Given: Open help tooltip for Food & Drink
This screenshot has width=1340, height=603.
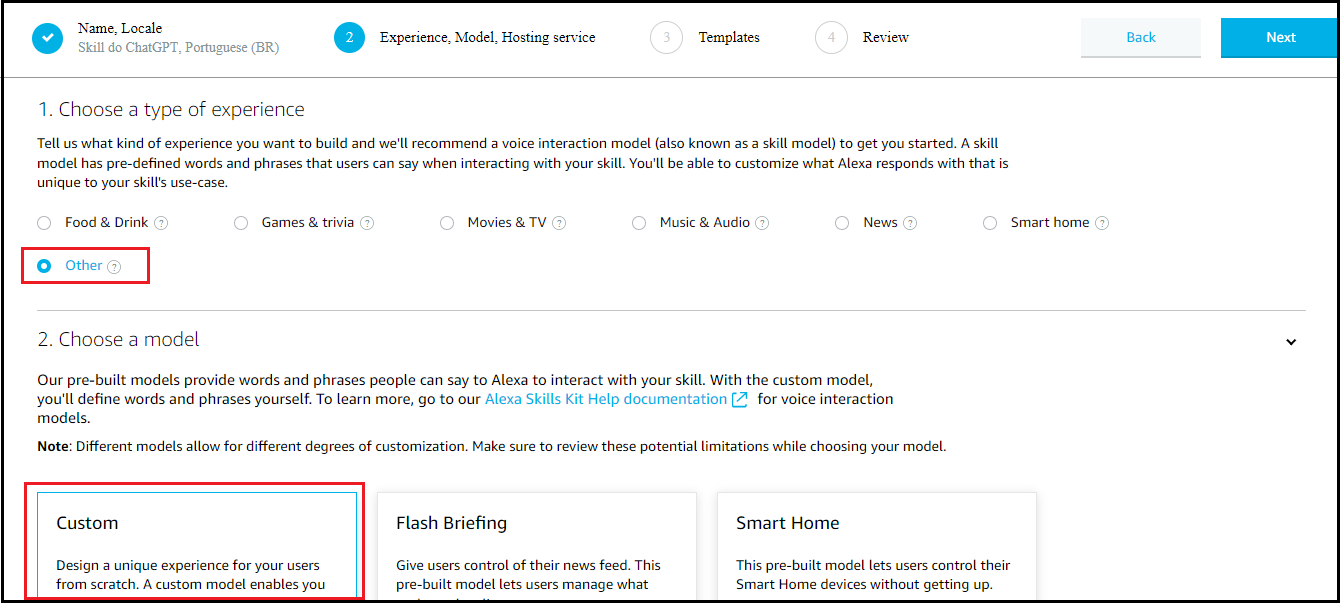Looking at the screenshot, I should point(161,223).
